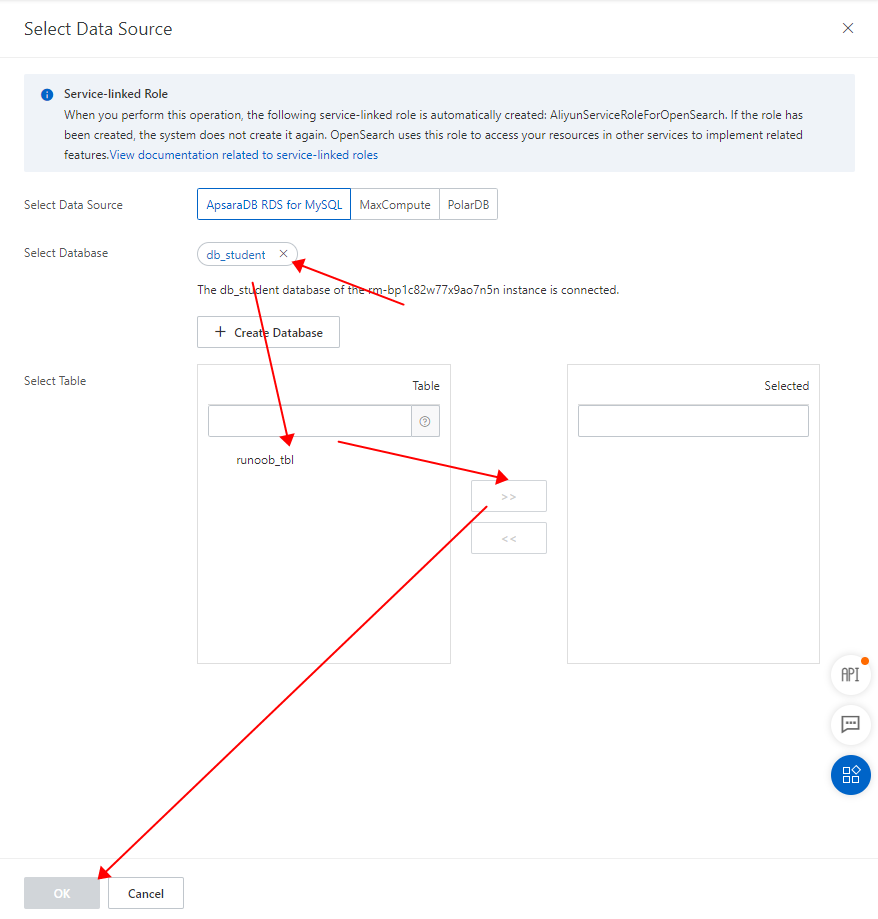Click the blue info icon beside Service-linked Role
Screen dimensions: 878x919
[x=47, y=94]
